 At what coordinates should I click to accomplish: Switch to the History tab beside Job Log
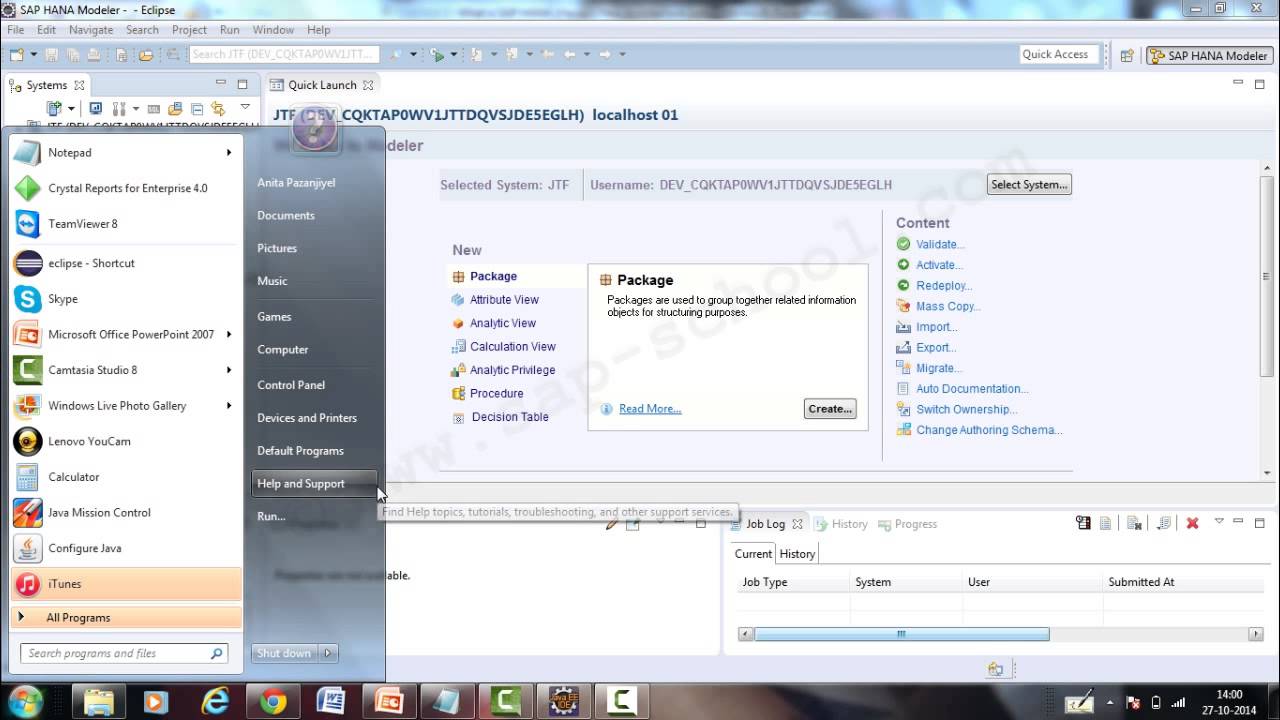pyautogui.click(x=841, y=524)
